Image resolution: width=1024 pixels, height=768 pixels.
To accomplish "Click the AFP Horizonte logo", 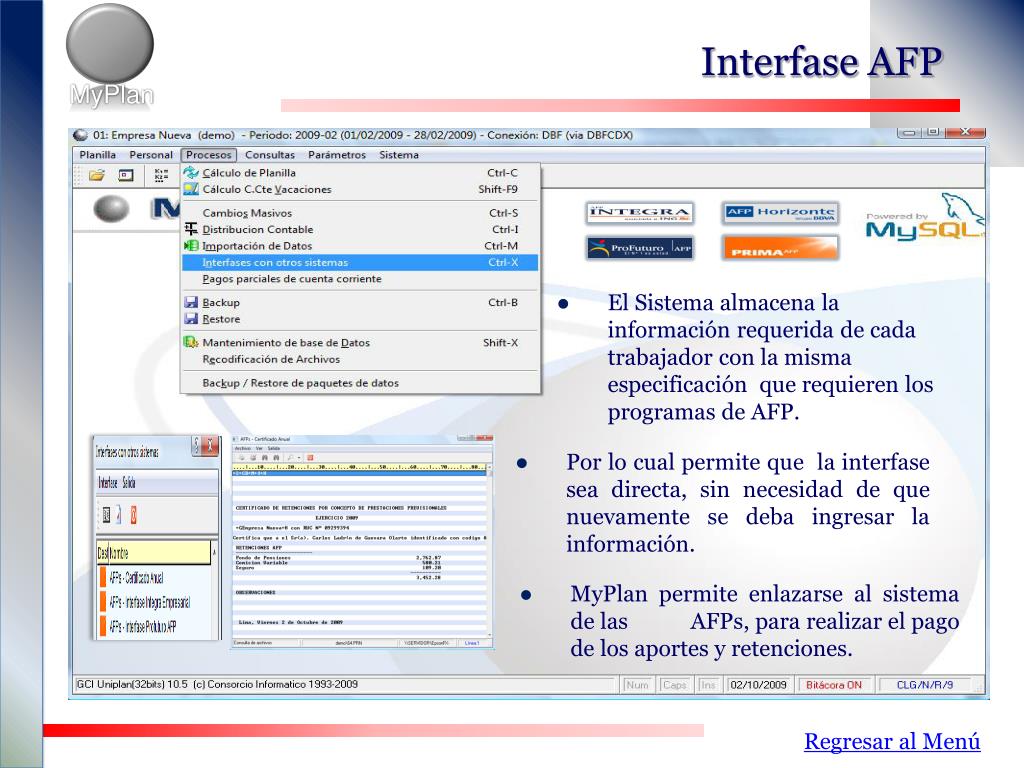I will pyautogui.click(x=780, y=213).
